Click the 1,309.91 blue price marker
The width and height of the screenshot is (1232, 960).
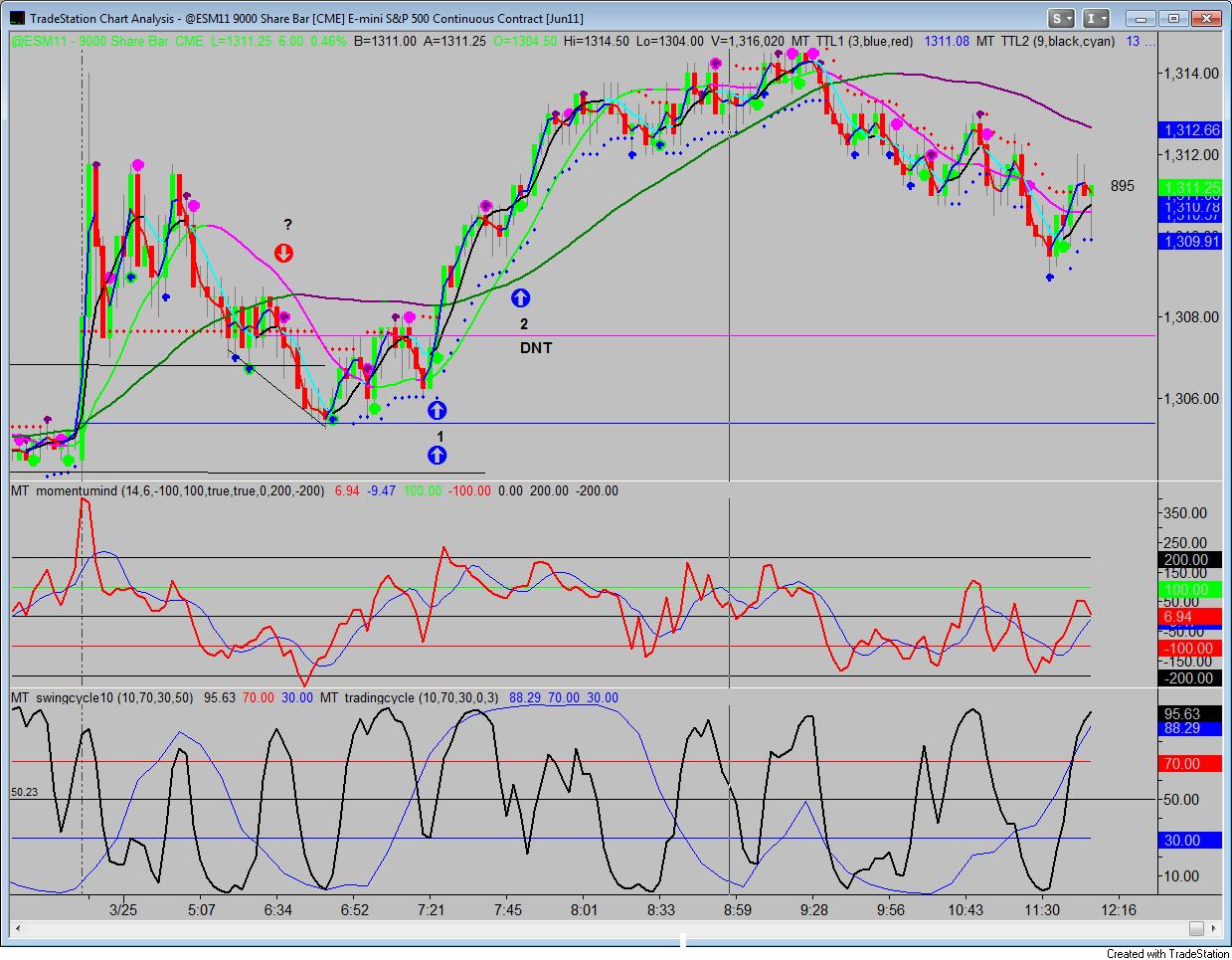(x=1190, y=241)
